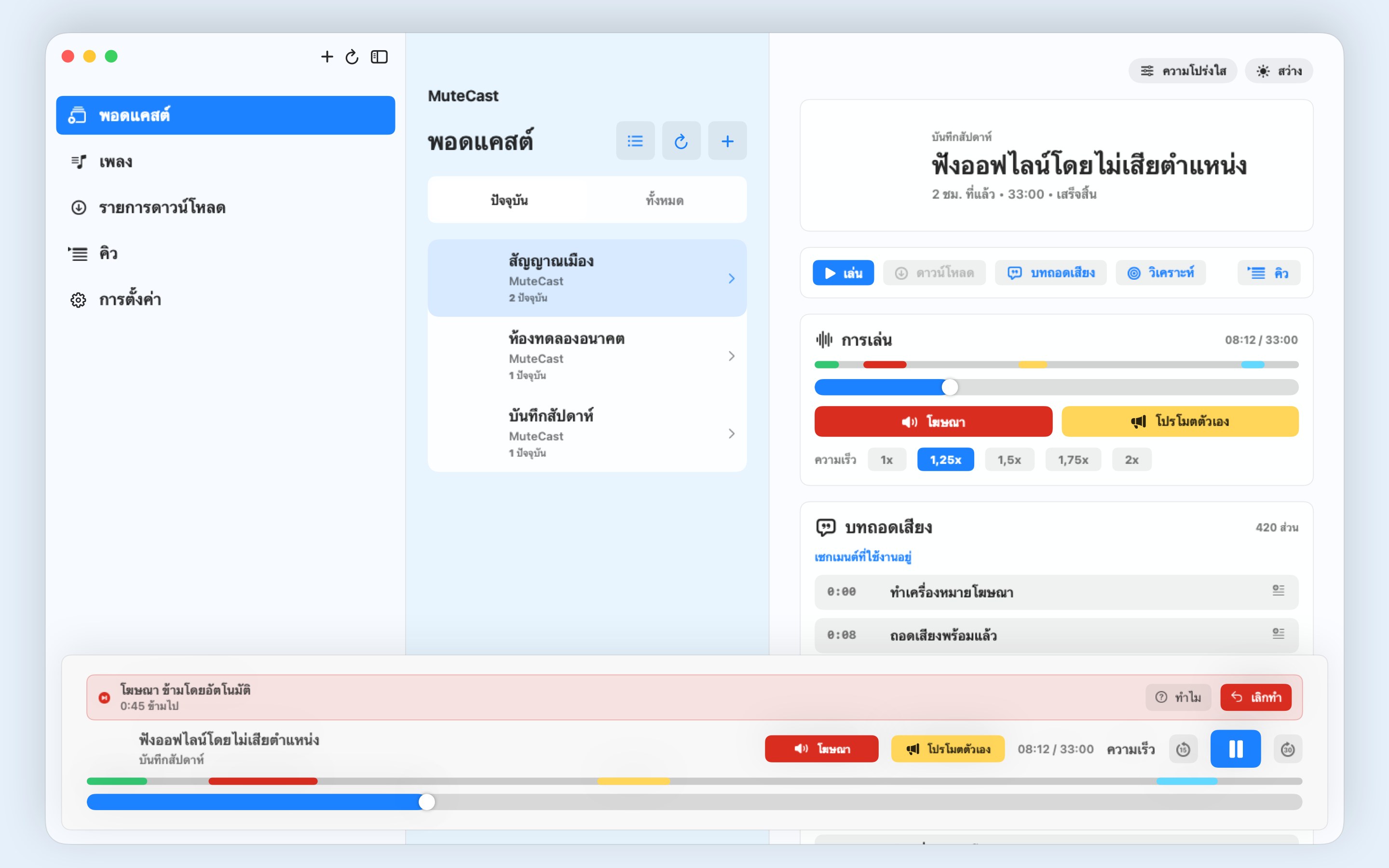Click the mini player progress slider knob

tap(426, 801)
